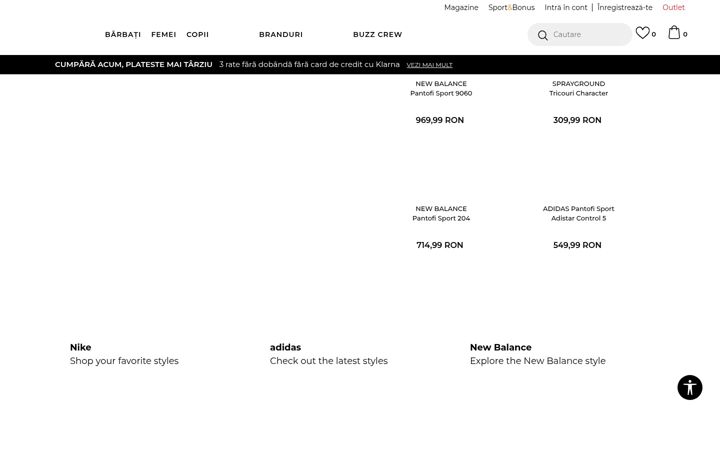Open the BRANDURI menu
This screenshot has height=450, width=720.
point(281,34)
